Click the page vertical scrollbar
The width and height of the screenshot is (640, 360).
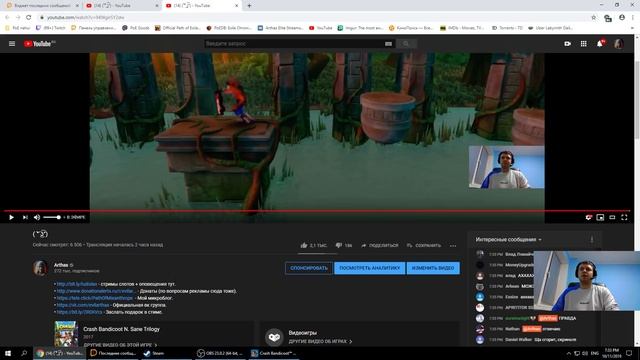637,100
